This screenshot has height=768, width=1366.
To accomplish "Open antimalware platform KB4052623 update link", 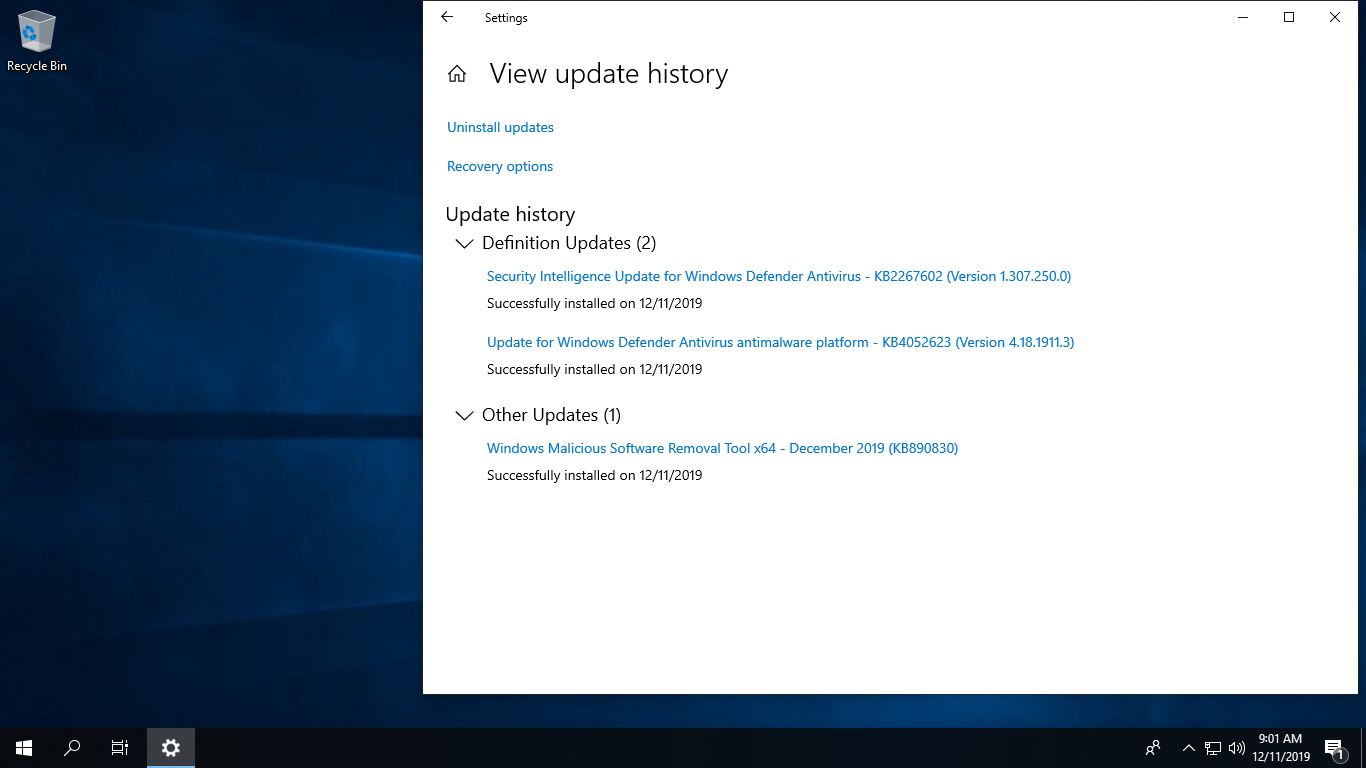I will pyautogui.click(x=780, y=342).
